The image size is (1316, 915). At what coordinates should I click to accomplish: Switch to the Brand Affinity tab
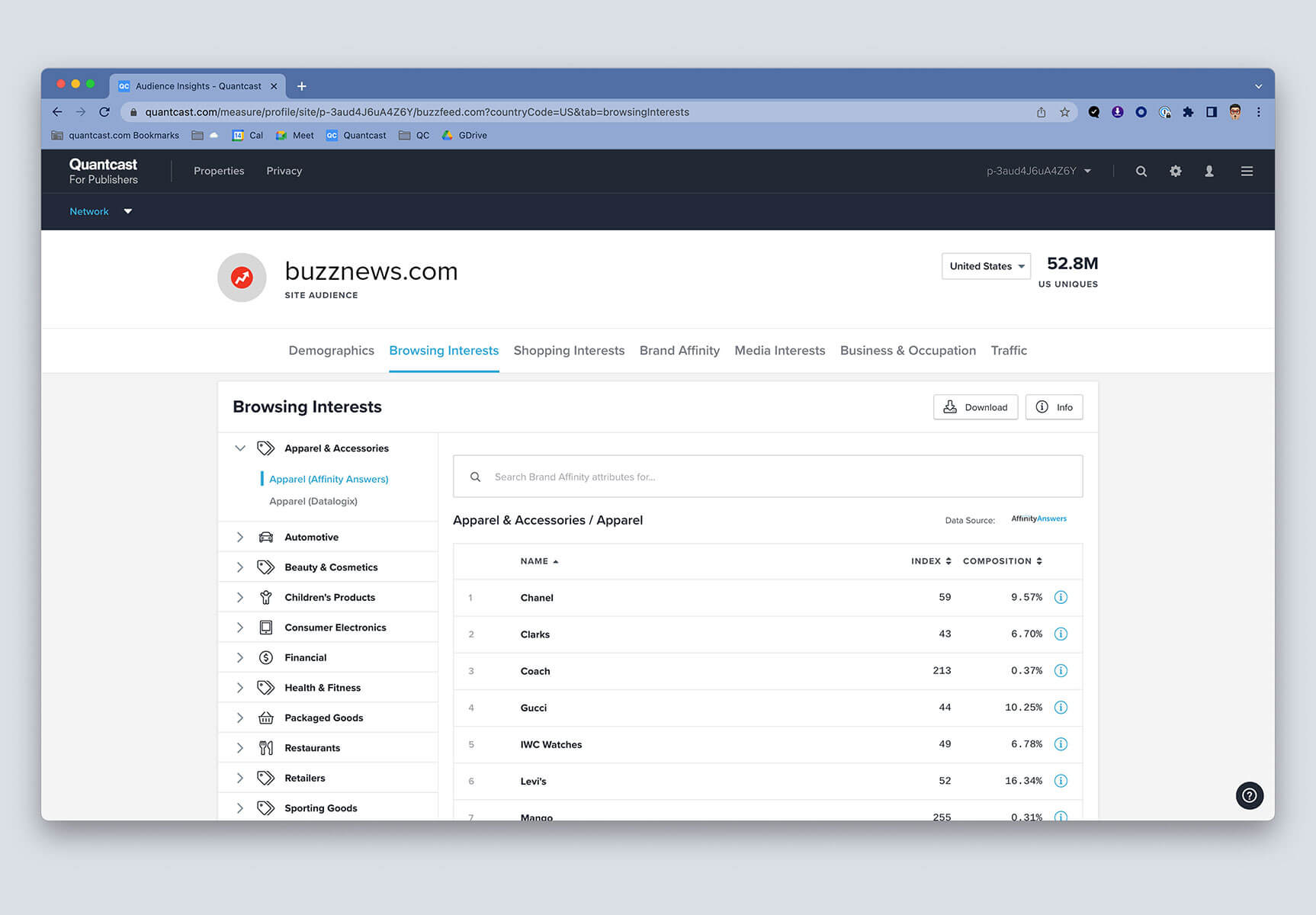pos(679,351)
